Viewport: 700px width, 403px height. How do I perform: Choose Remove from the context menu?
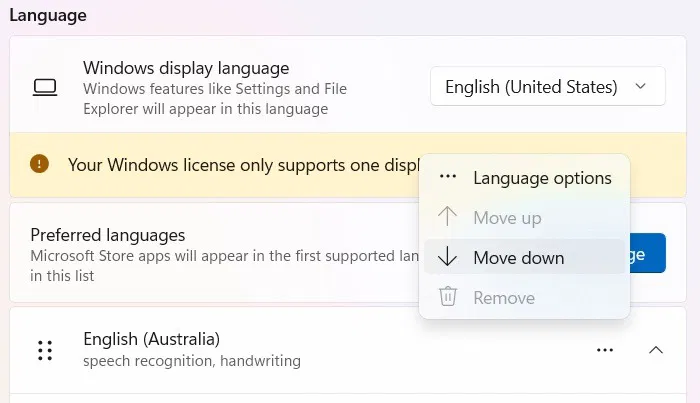tap(504, 297)
